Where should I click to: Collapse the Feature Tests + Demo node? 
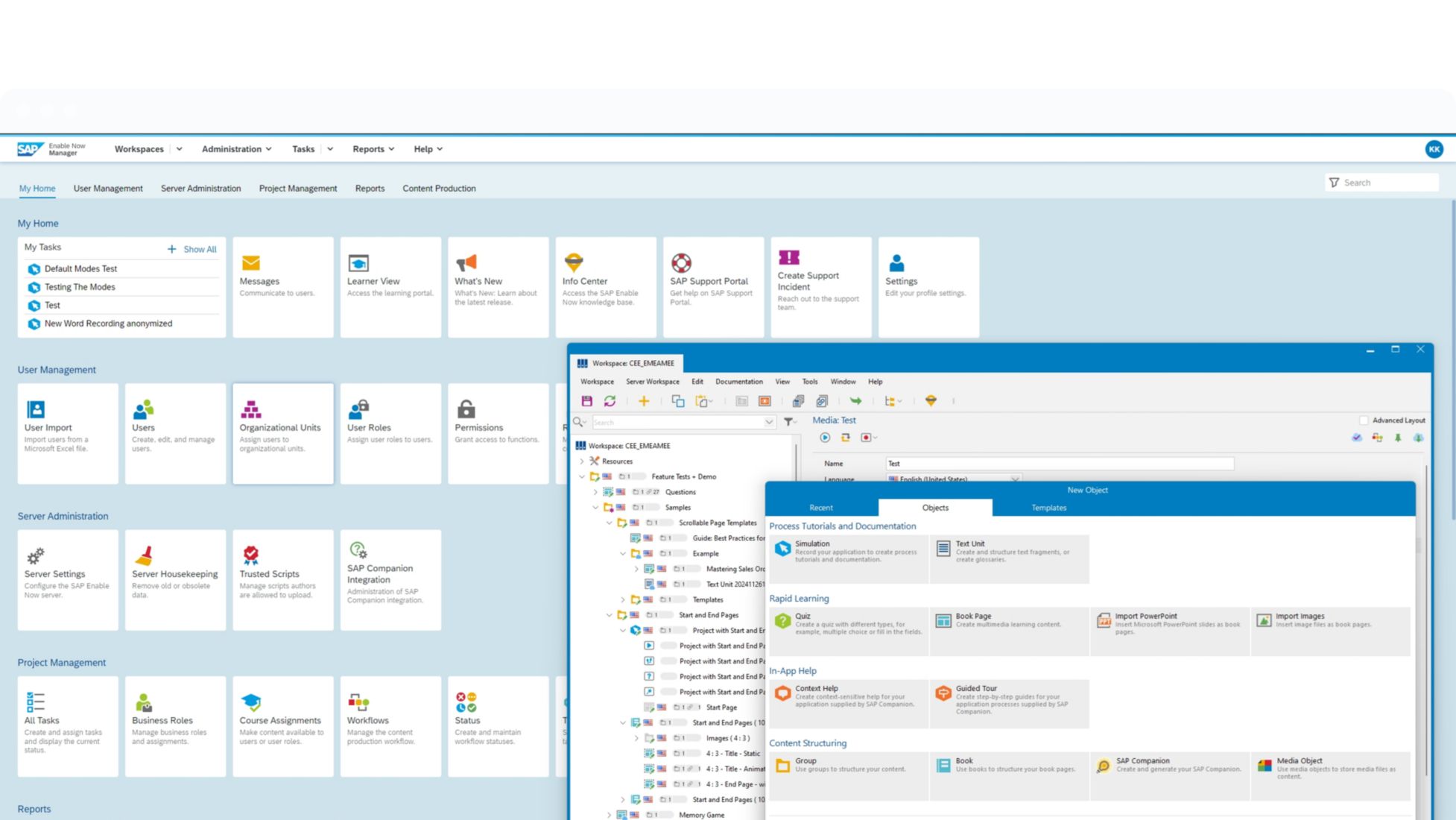click(x=582, y=476)
